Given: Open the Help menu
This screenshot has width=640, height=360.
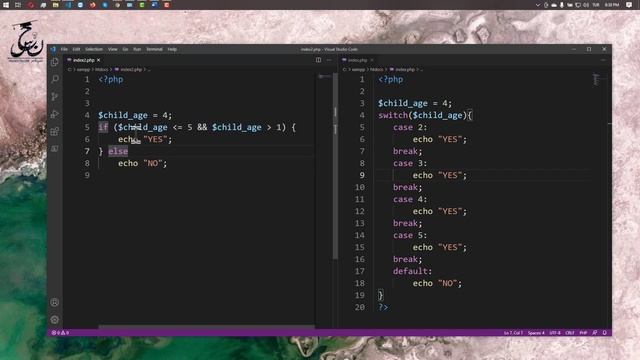Looking at the screenshot, I should (172, 49).
